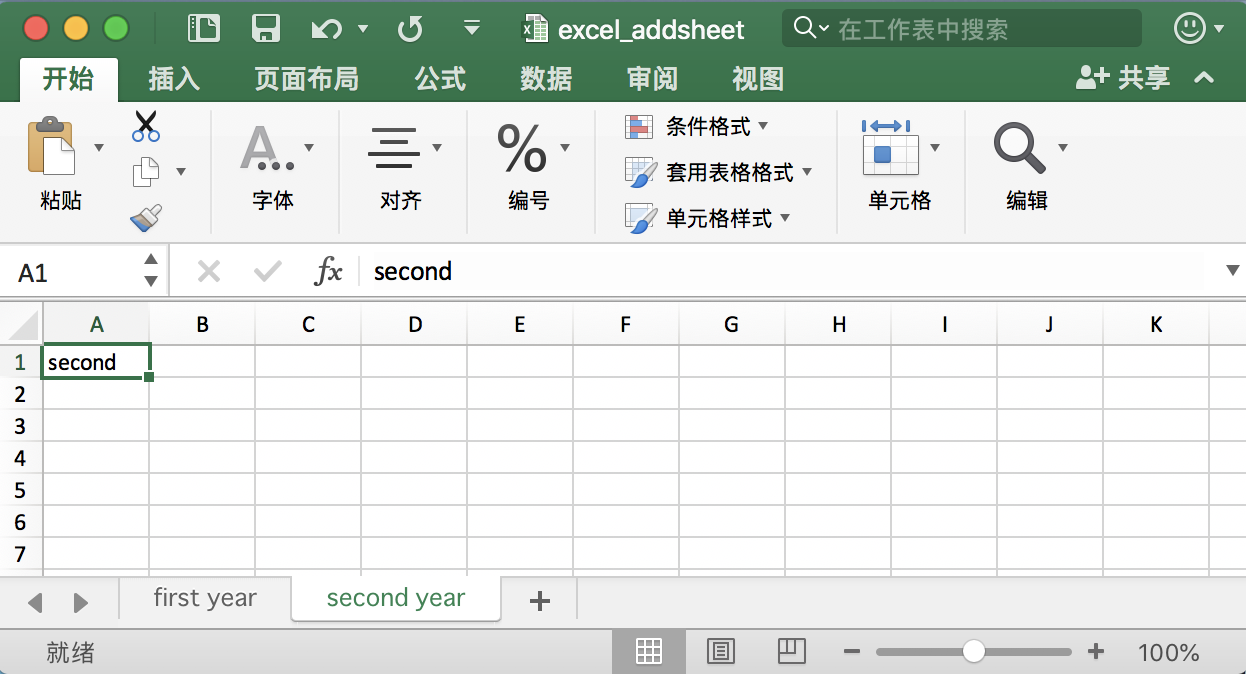Image resolution: width=1246 pixels, height=674 pixels.
Task: Click the Undo arrow icon
Action: [326, 29]
